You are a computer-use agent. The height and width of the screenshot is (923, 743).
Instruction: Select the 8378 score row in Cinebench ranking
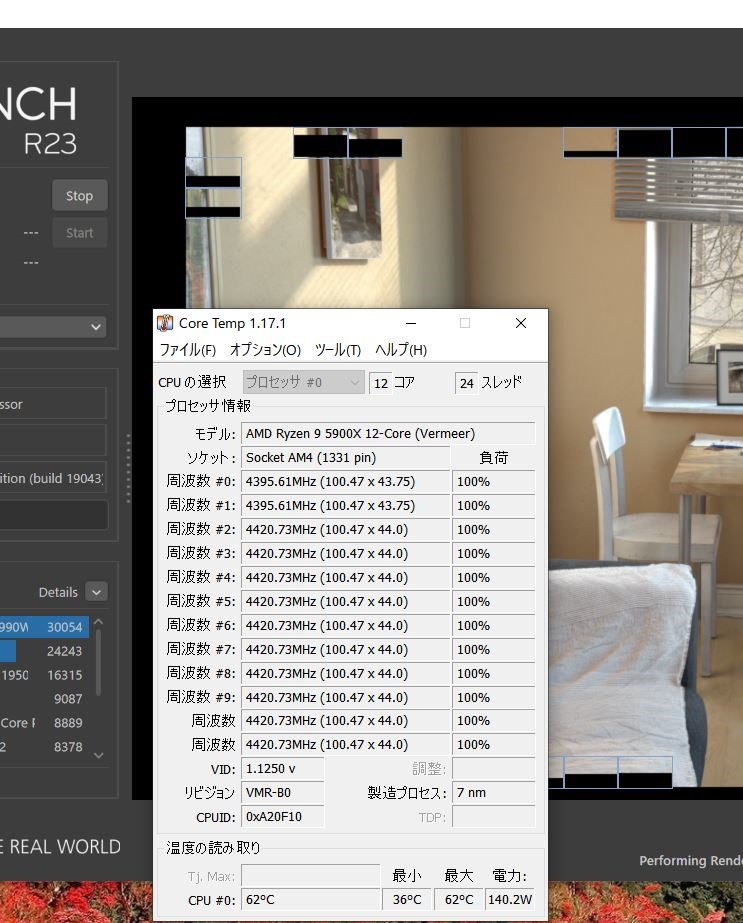click(45, 746)
